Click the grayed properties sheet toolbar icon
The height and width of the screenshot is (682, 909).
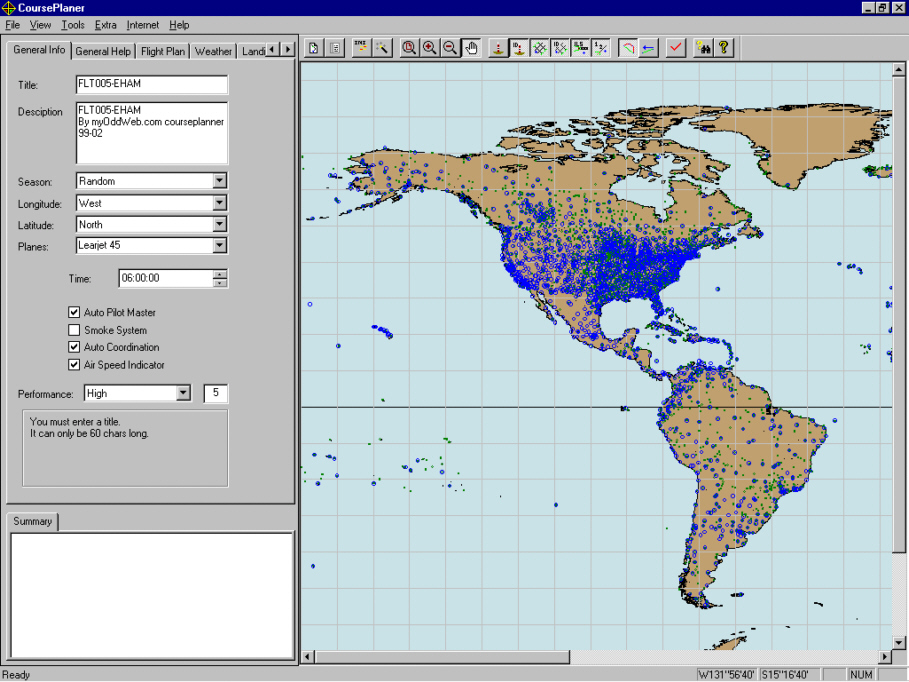(x=334, y=48)
